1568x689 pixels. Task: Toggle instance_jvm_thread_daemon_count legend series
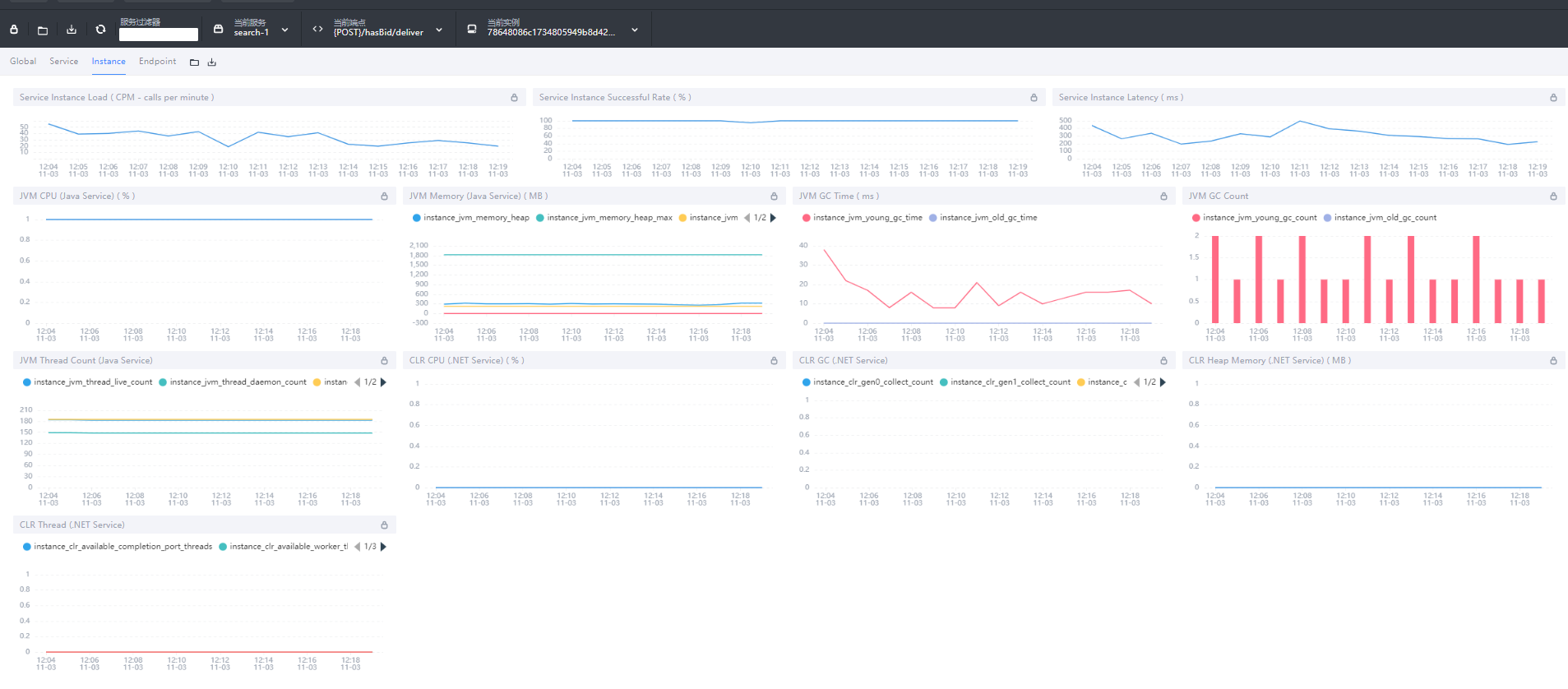click(233, 382)
